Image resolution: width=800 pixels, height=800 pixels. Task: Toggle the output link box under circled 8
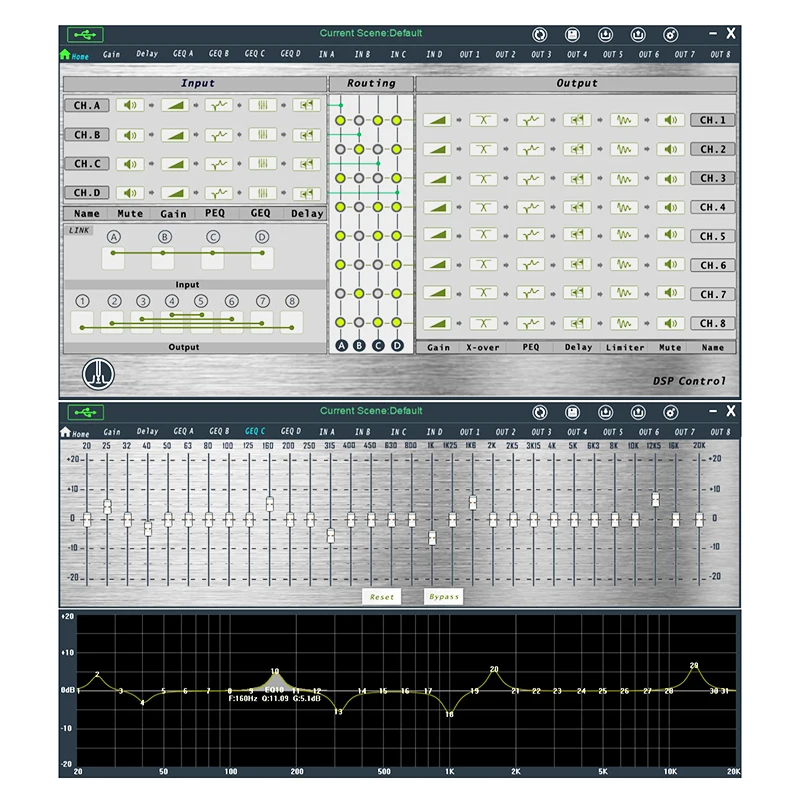coord(292,322)
